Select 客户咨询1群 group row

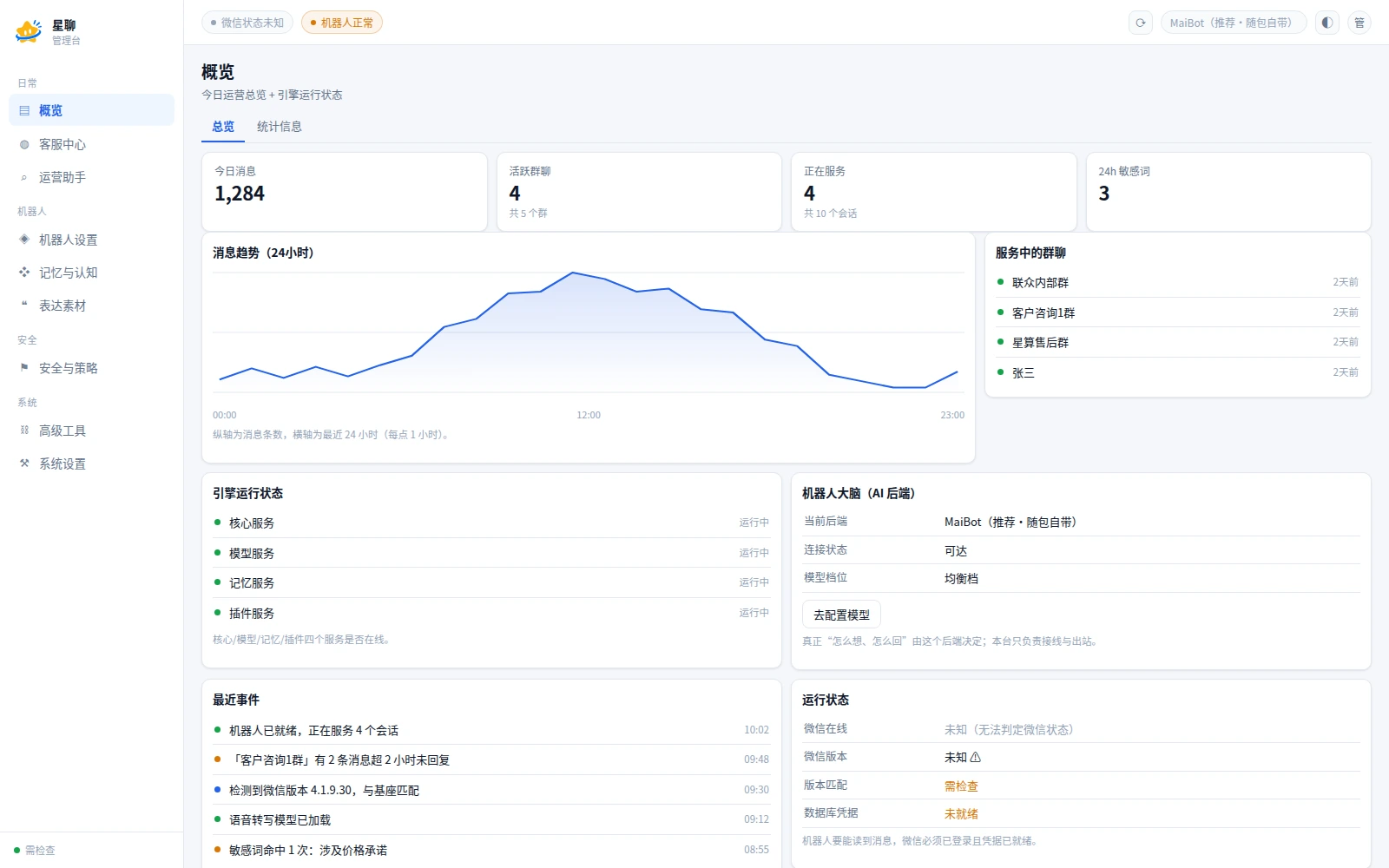click(x=1178, y=312)
